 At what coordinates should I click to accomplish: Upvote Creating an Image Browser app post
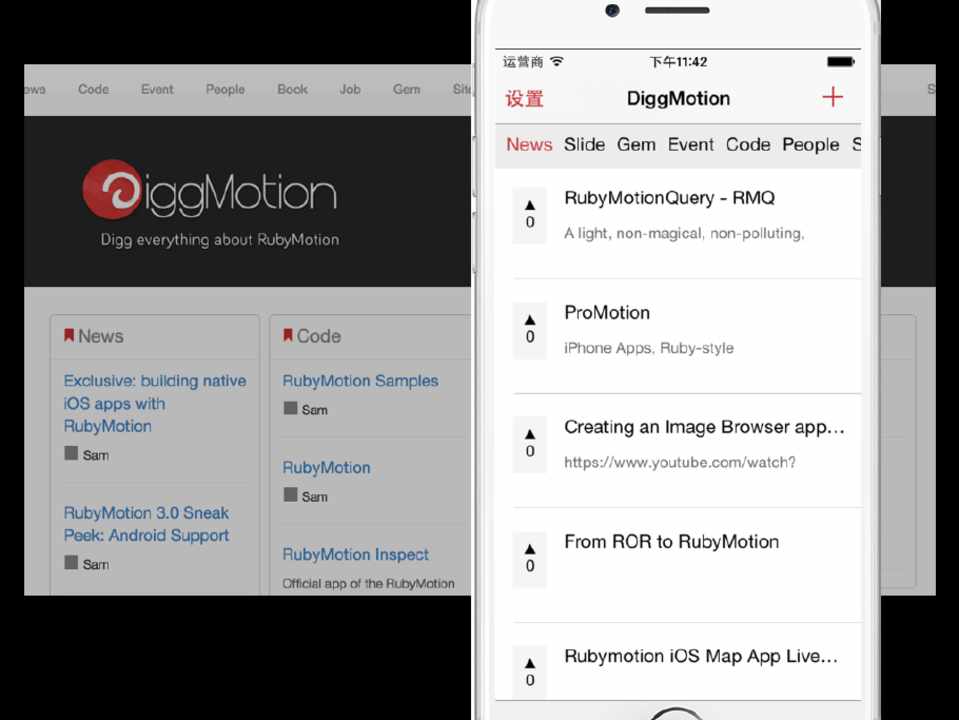pos(530,443)
